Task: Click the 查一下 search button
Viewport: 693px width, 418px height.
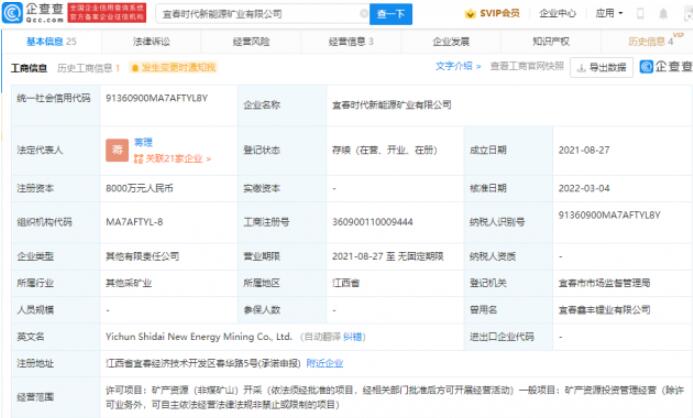Action: click(391, 14)
